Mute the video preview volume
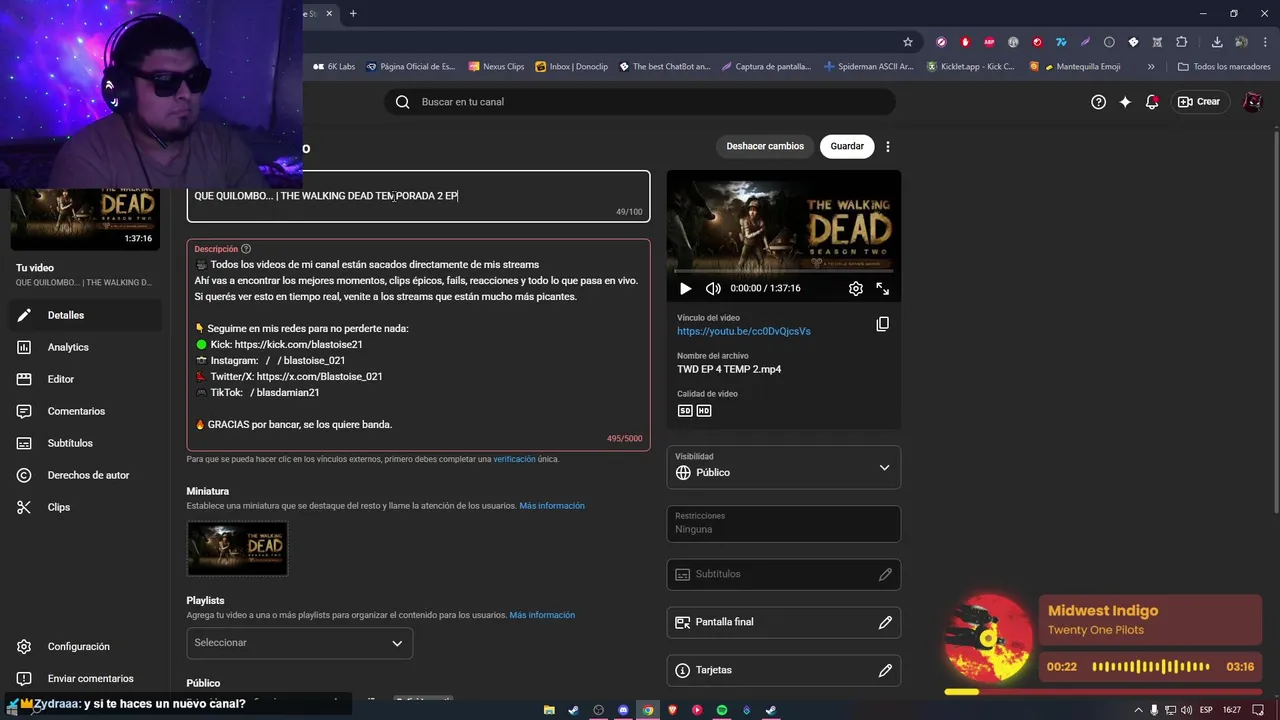 [x=713, y=288]
